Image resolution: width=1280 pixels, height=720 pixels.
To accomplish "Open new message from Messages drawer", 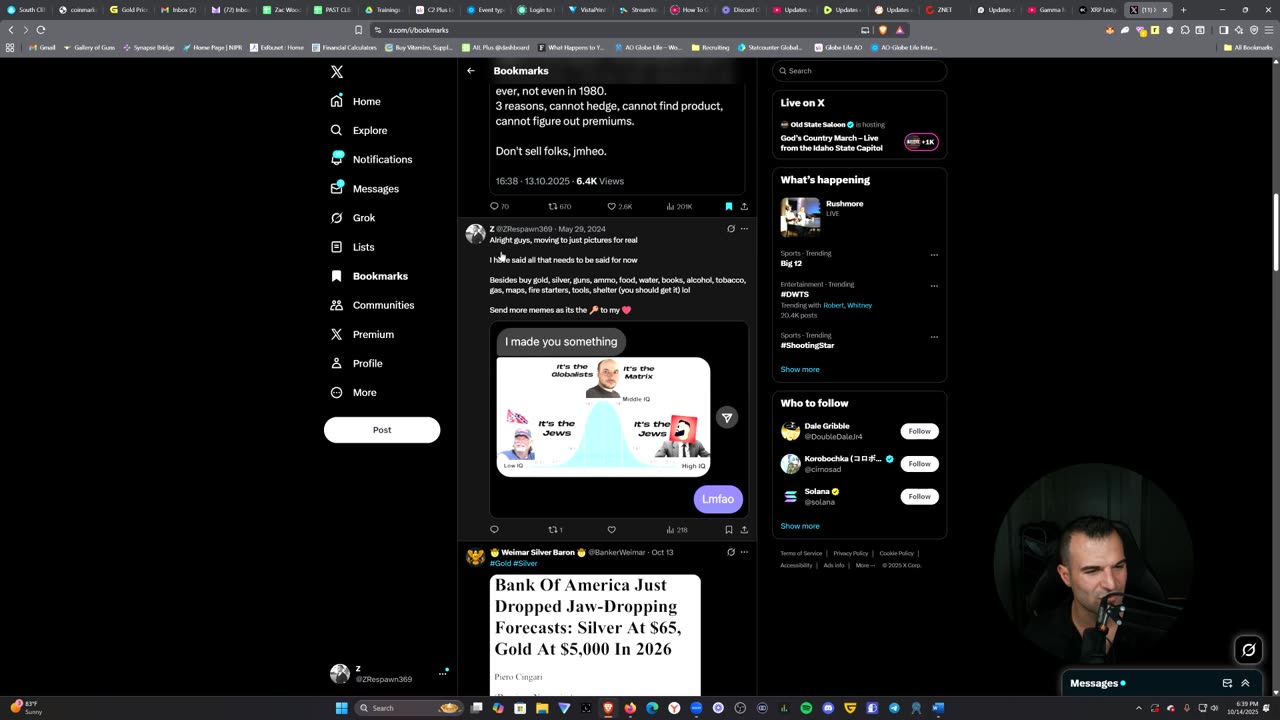I will (x=1227, y=683).
